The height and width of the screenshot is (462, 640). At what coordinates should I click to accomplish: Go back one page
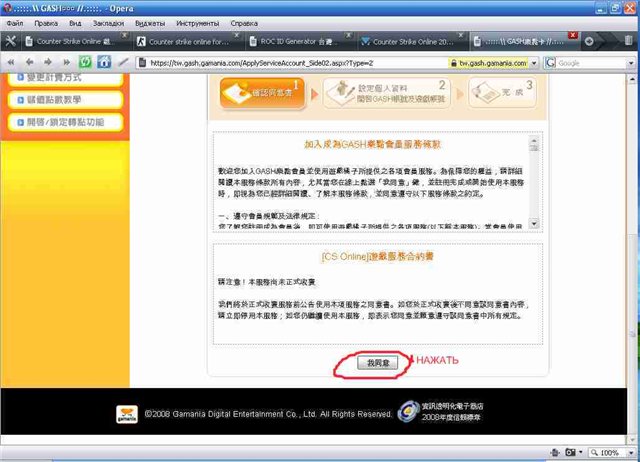(29, 62)
